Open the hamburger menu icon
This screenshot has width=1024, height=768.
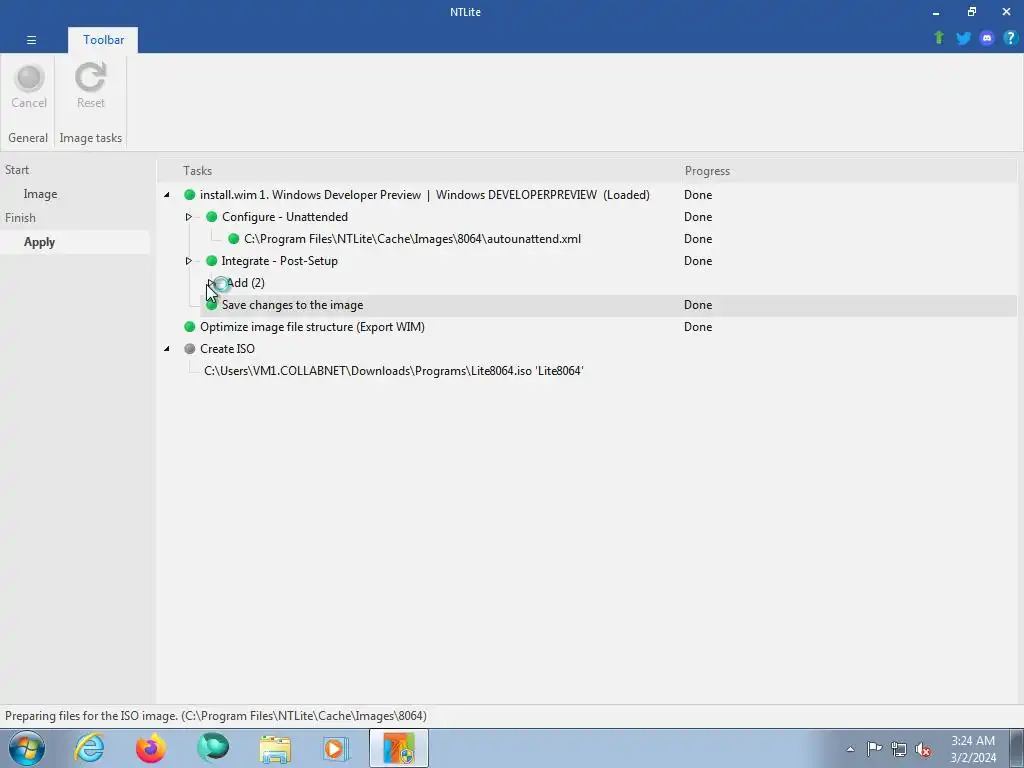coord(31,40)
